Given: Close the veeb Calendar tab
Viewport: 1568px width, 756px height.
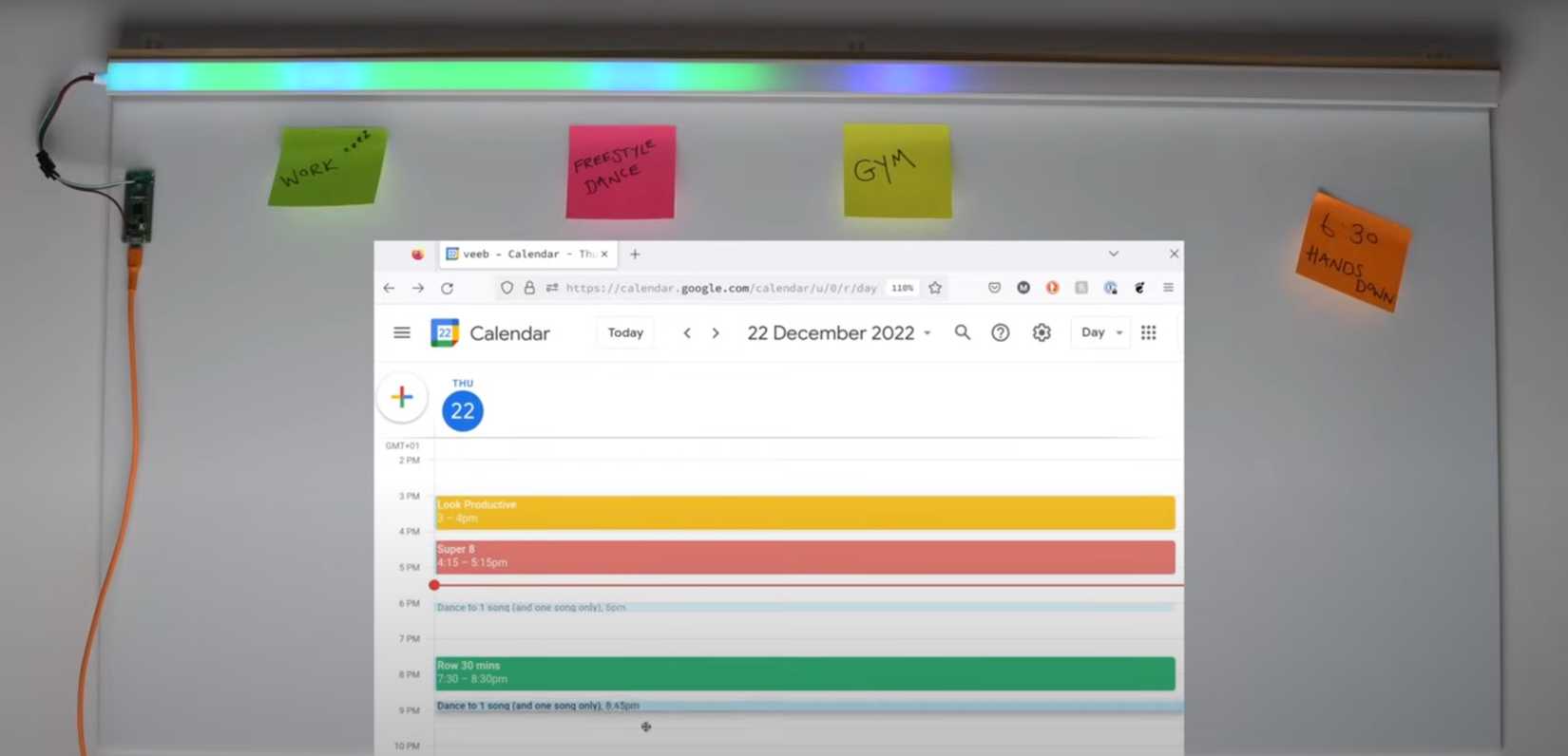Looking at the screenshot, I should [x=604, y=254].
